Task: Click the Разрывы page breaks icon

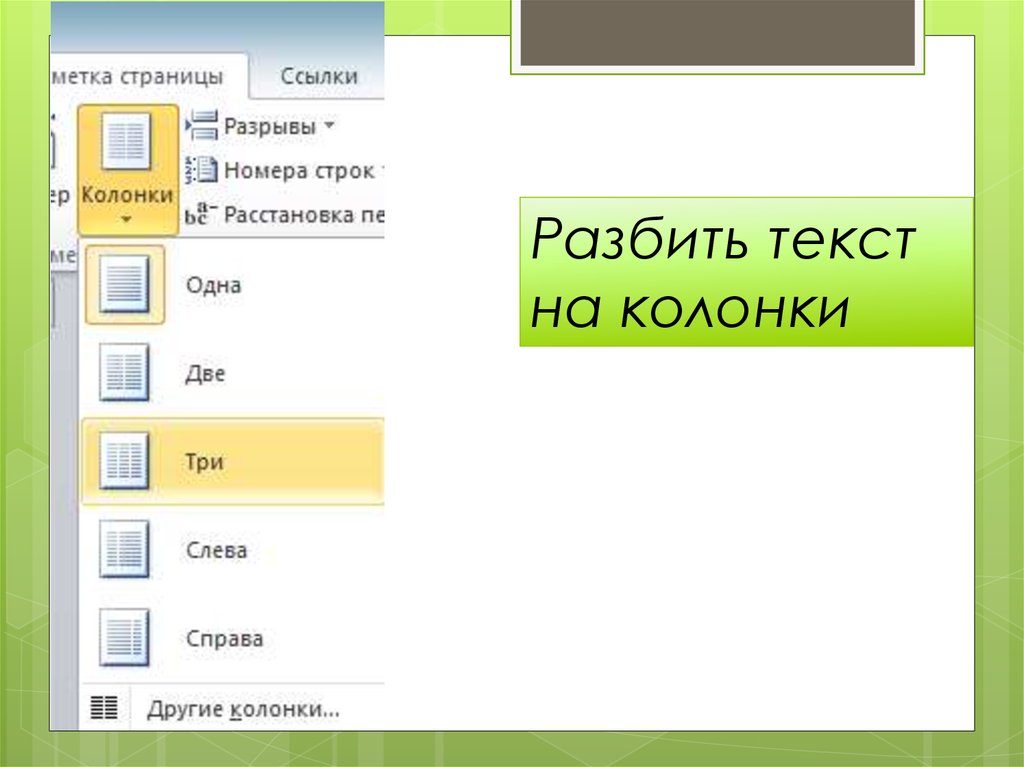Action: pos(203,126)
